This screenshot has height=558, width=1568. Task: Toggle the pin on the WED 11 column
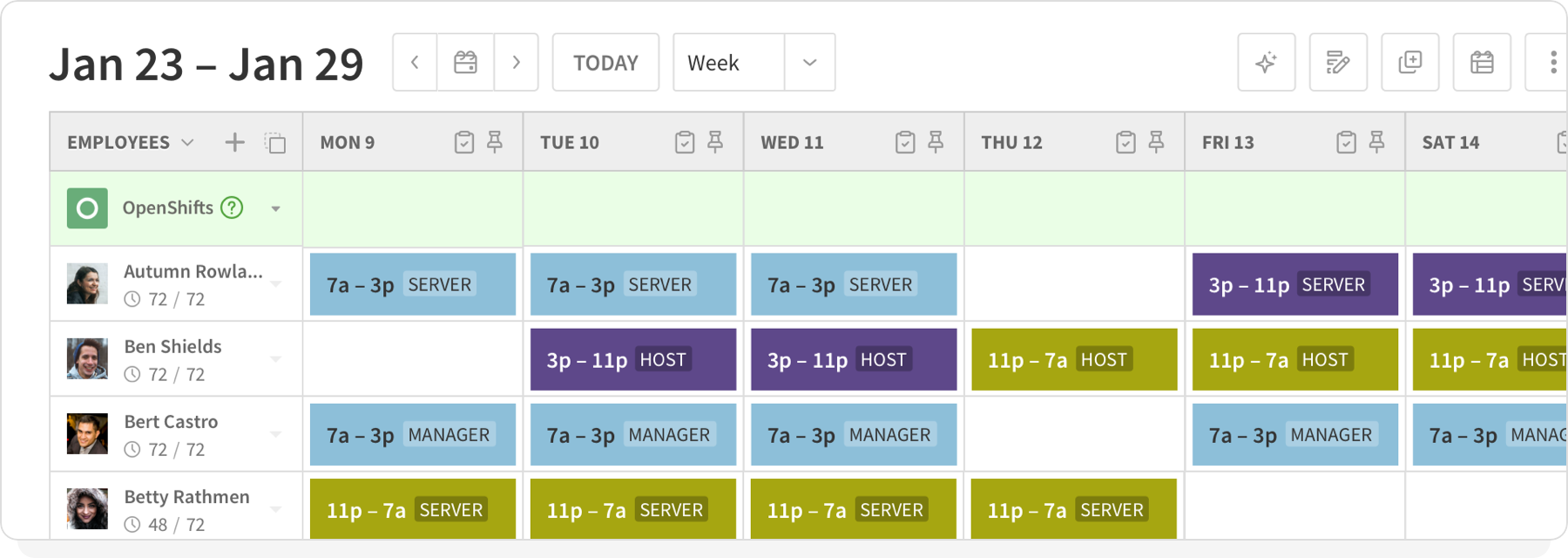coord(937,140)
